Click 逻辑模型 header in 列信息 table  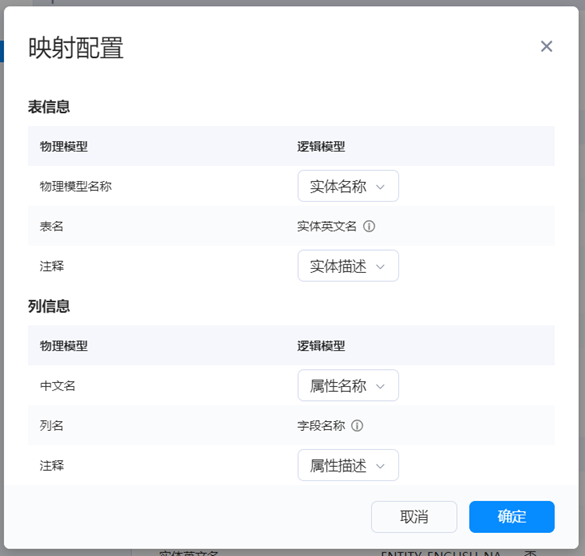pyautogui.click(x=321, y=346)
